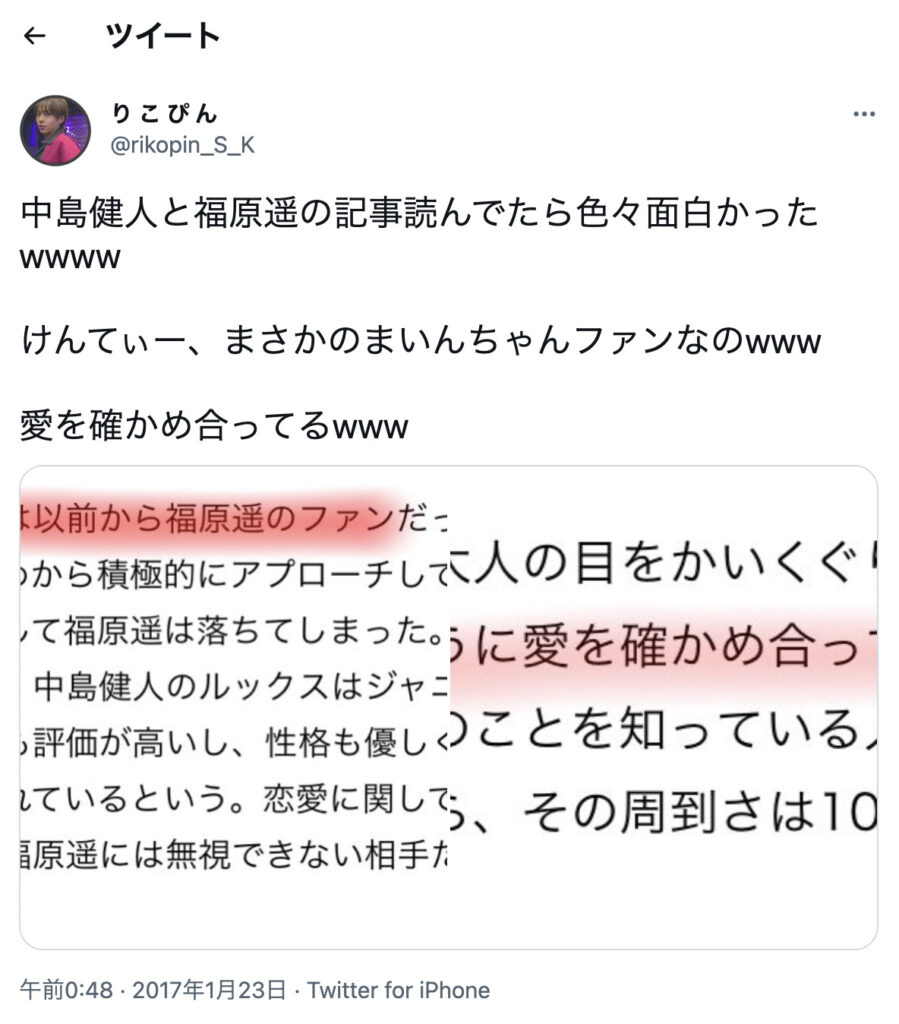Click the tweet line starting けんてぃー
This screenshot has height=1024, width=899.
[x=420, y=341]
